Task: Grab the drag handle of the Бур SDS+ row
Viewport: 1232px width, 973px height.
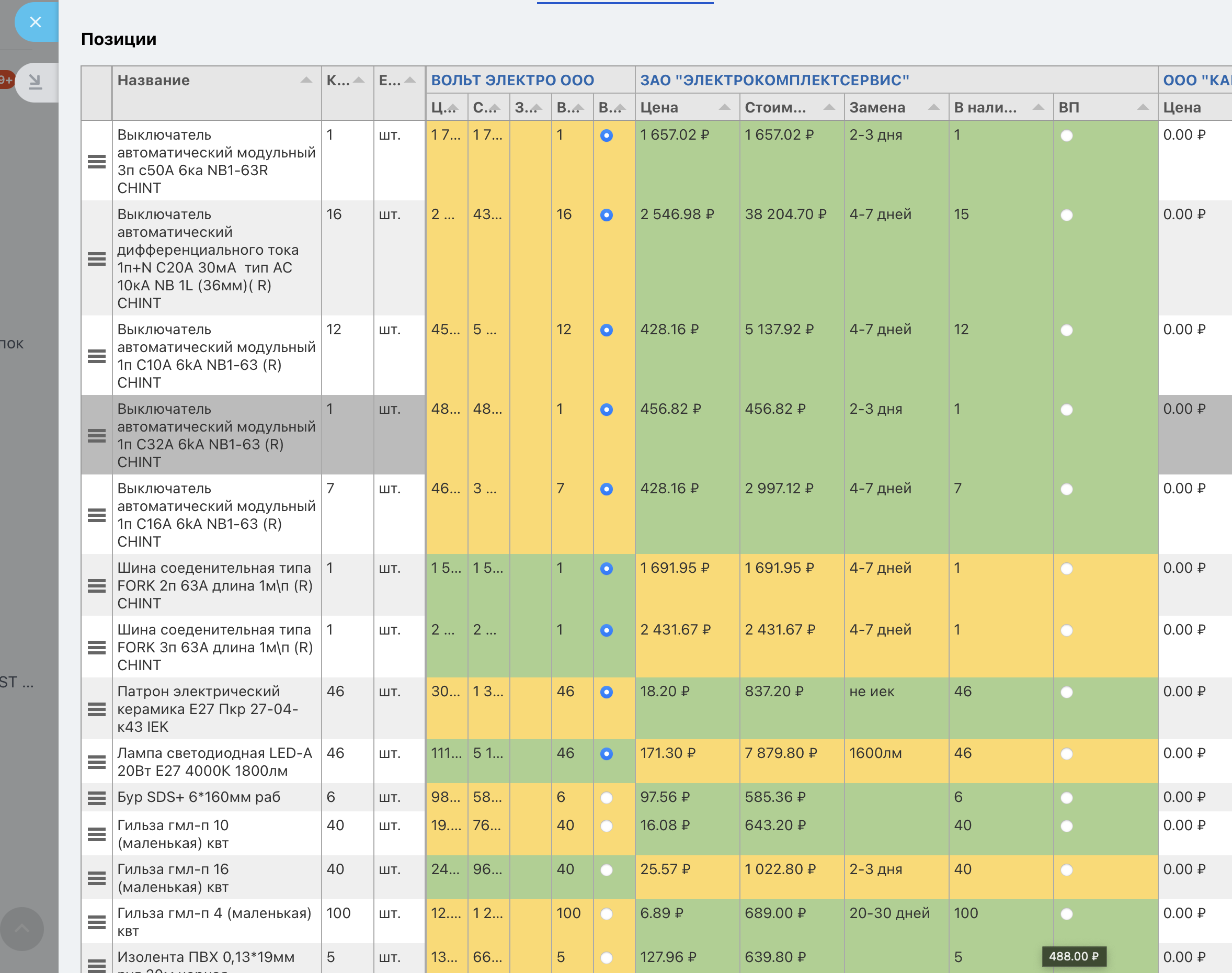Action: [x=97, y=798]
